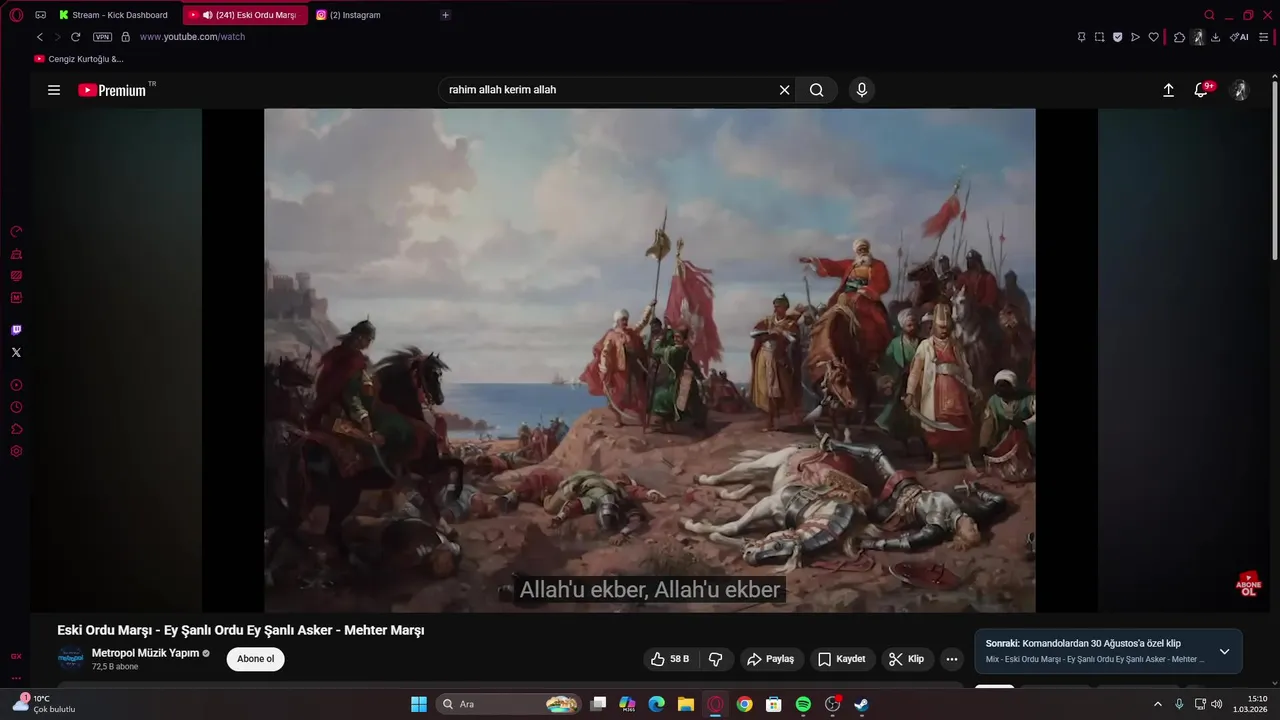Open GX Cleaner sidebar icon

tap(16, 253)
